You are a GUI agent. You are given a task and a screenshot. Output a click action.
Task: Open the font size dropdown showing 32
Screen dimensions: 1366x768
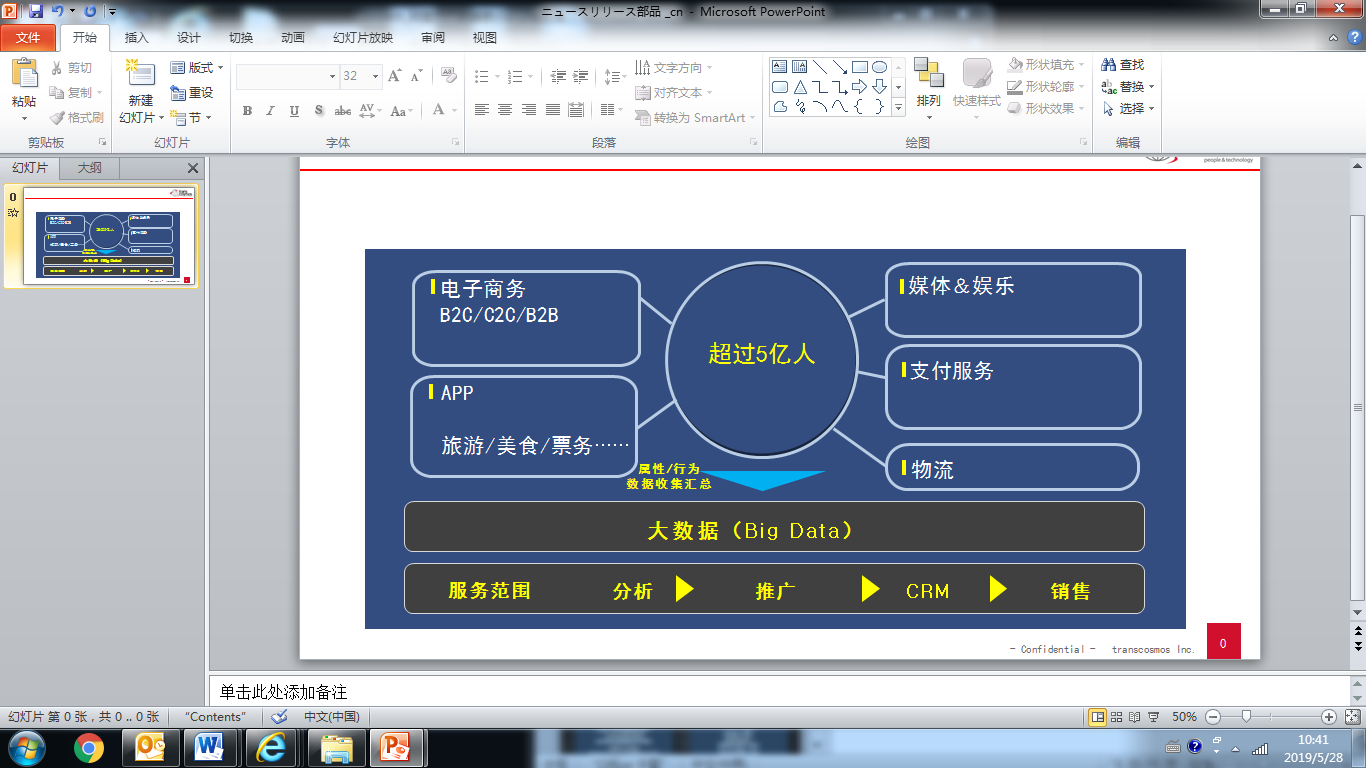pyautogui.click(x=376, y=76)
